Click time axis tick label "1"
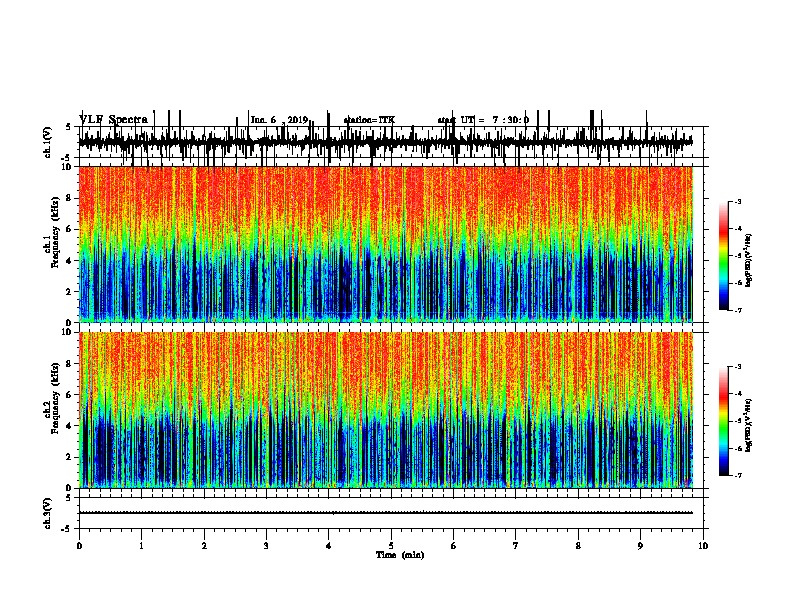This screenshot has width=792, height=612. click(x=141, y=546)
